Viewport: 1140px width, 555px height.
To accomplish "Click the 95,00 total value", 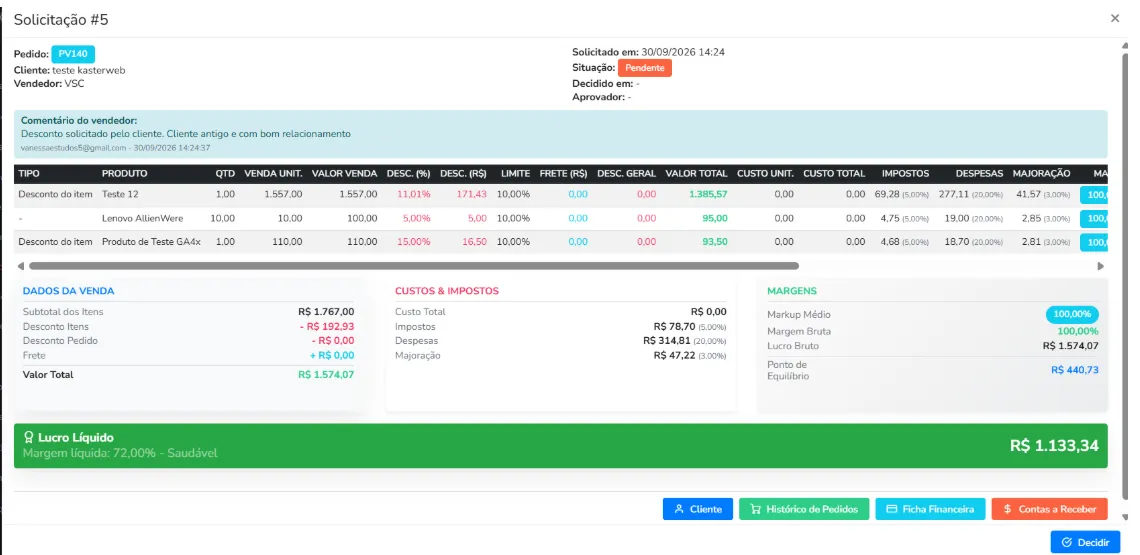I will [x=715, y=218].
